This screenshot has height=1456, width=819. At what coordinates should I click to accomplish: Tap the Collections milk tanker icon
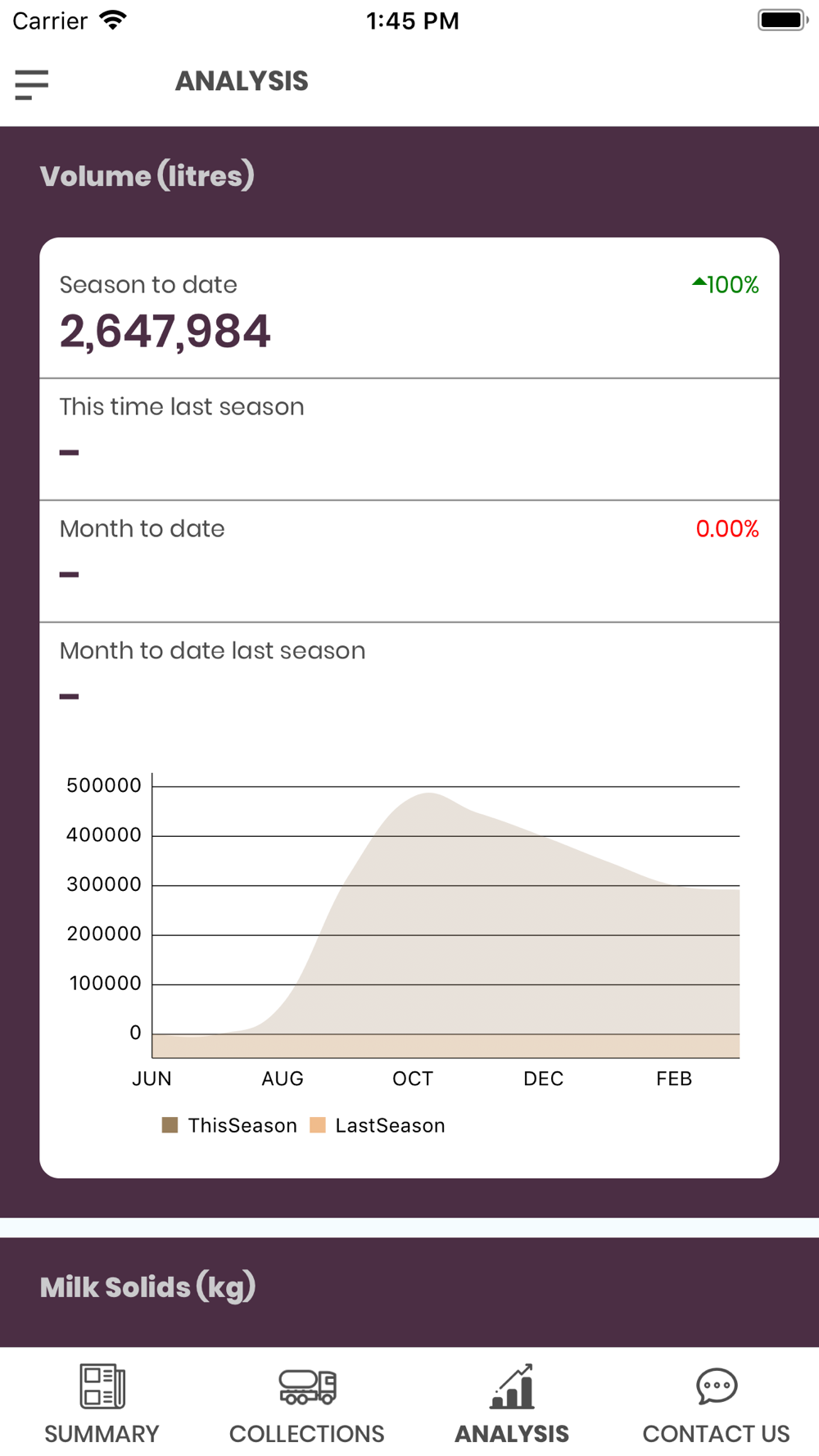click(307, 1386)
